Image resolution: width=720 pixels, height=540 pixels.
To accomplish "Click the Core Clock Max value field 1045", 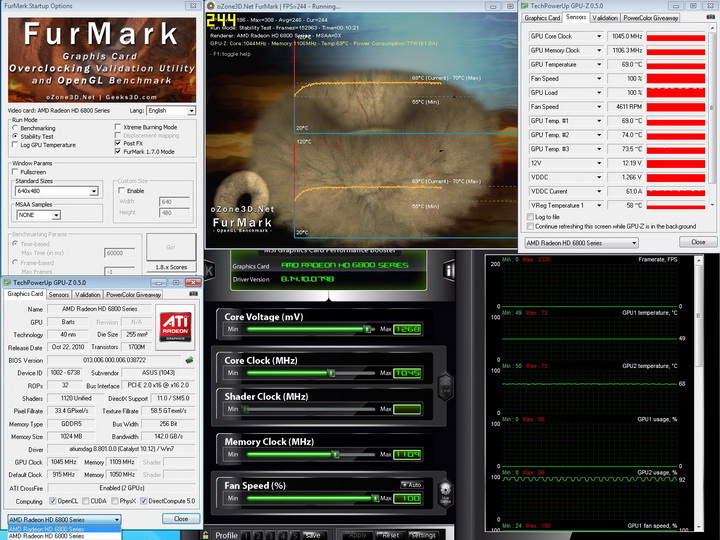I will pos(407,373).
